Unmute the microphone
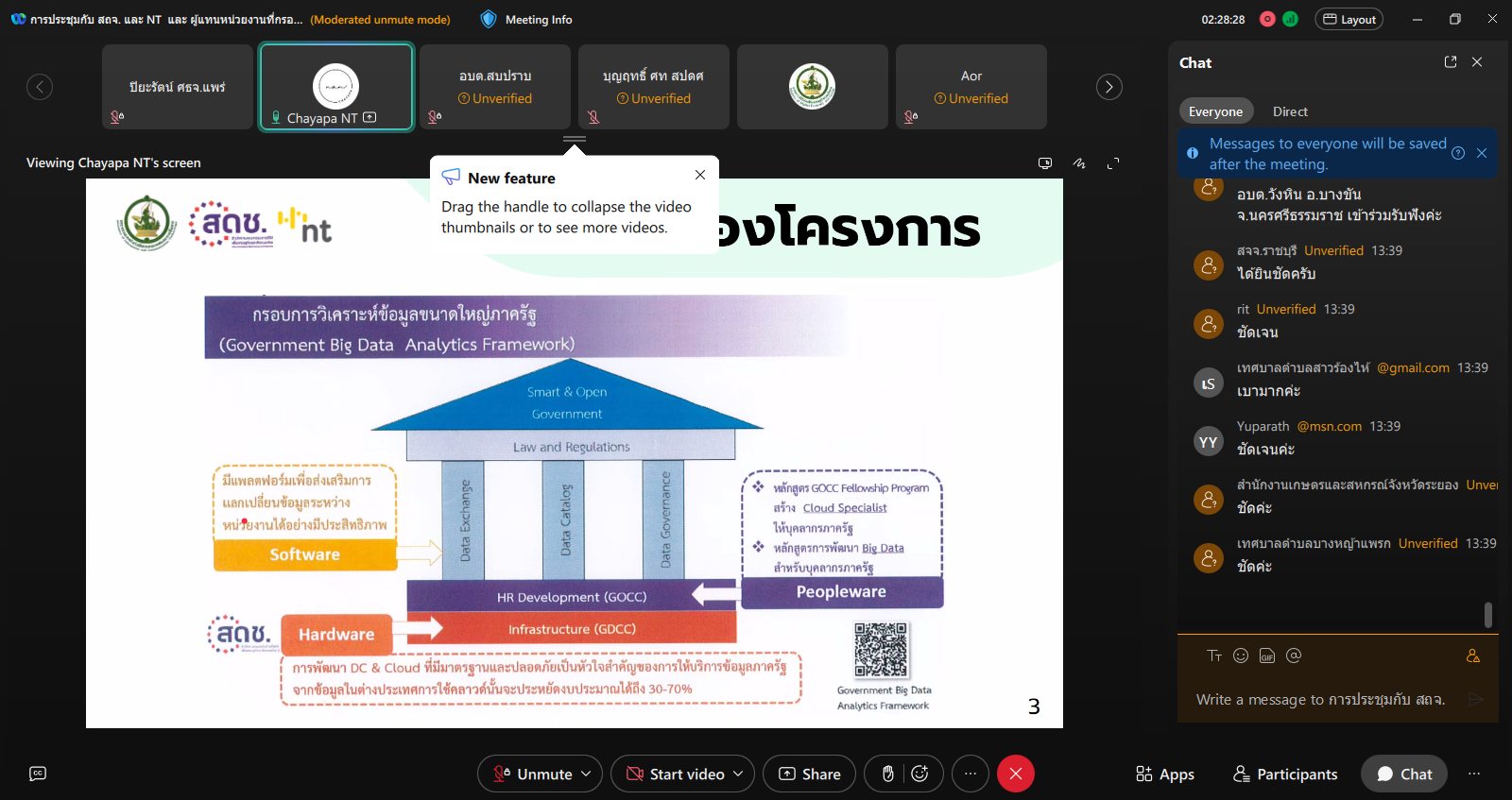Screen dimensions: 1512x800 tap(534, 774)
